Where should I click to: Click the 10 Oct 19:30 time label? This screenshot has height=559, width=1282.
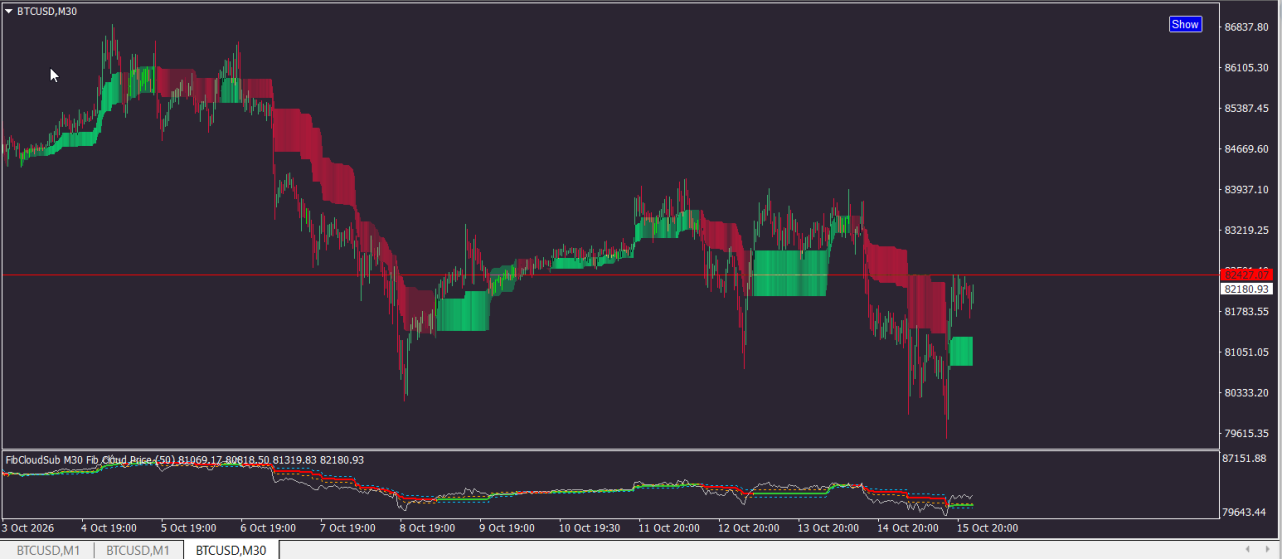click(590, 527)
